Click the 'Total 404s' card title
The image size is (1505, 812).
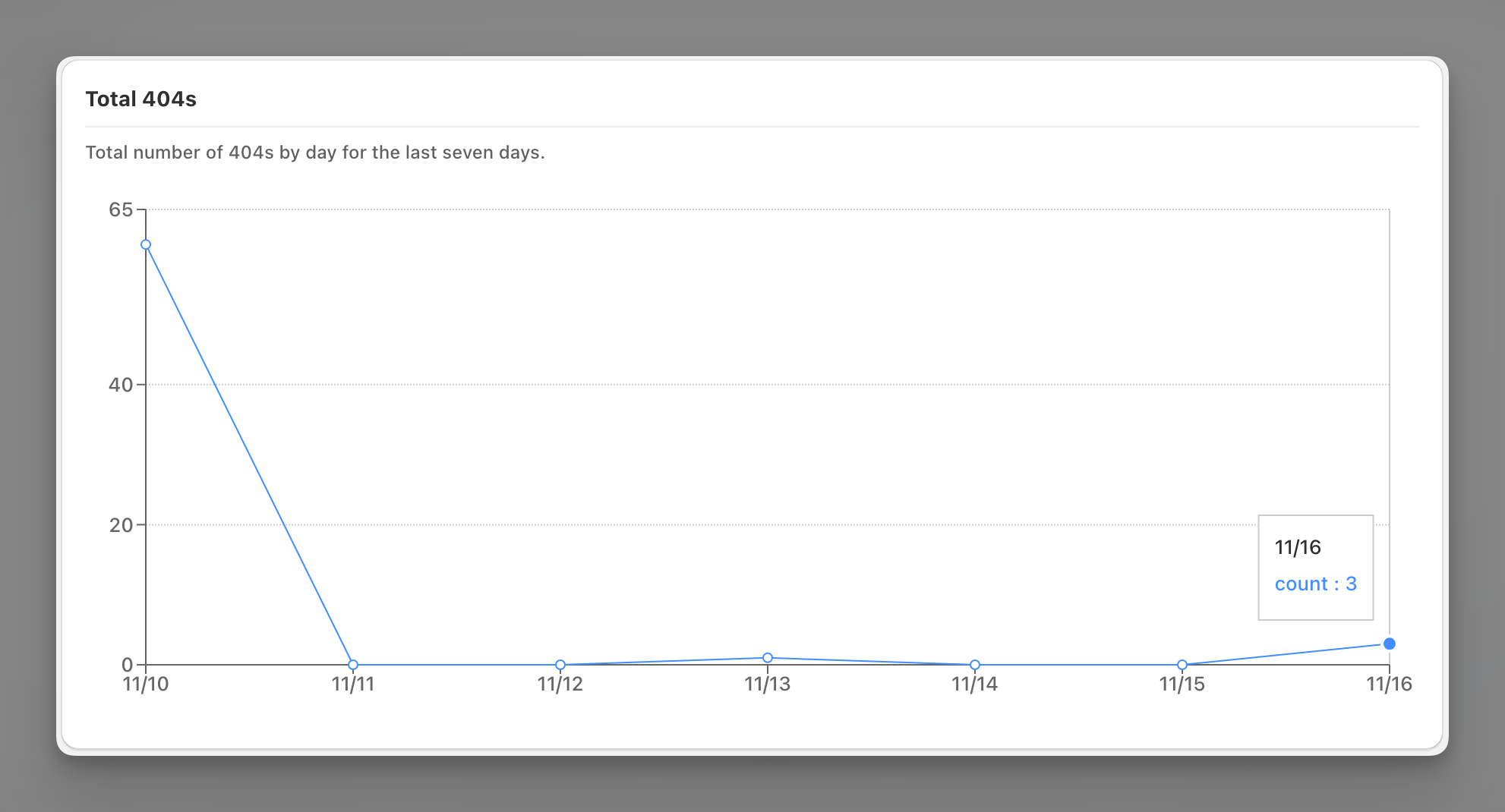141,99
